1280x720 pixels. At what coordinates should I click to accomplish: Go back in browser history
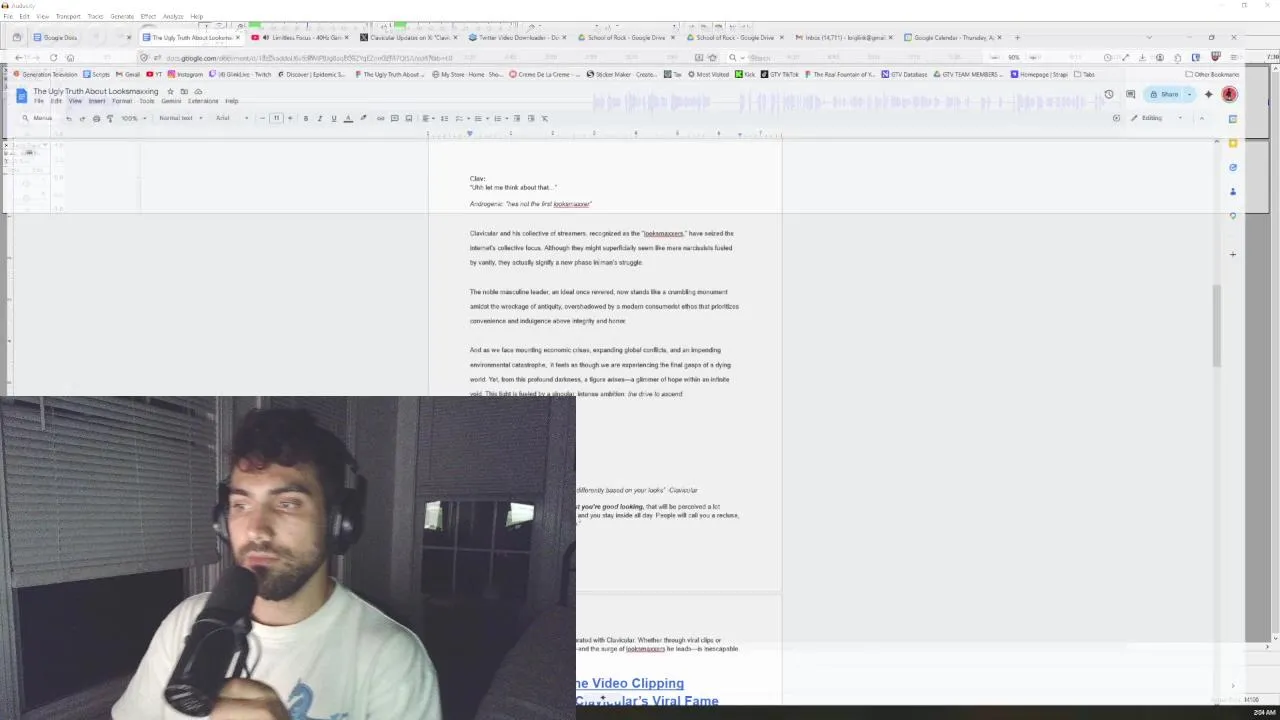tap(18, 57)
